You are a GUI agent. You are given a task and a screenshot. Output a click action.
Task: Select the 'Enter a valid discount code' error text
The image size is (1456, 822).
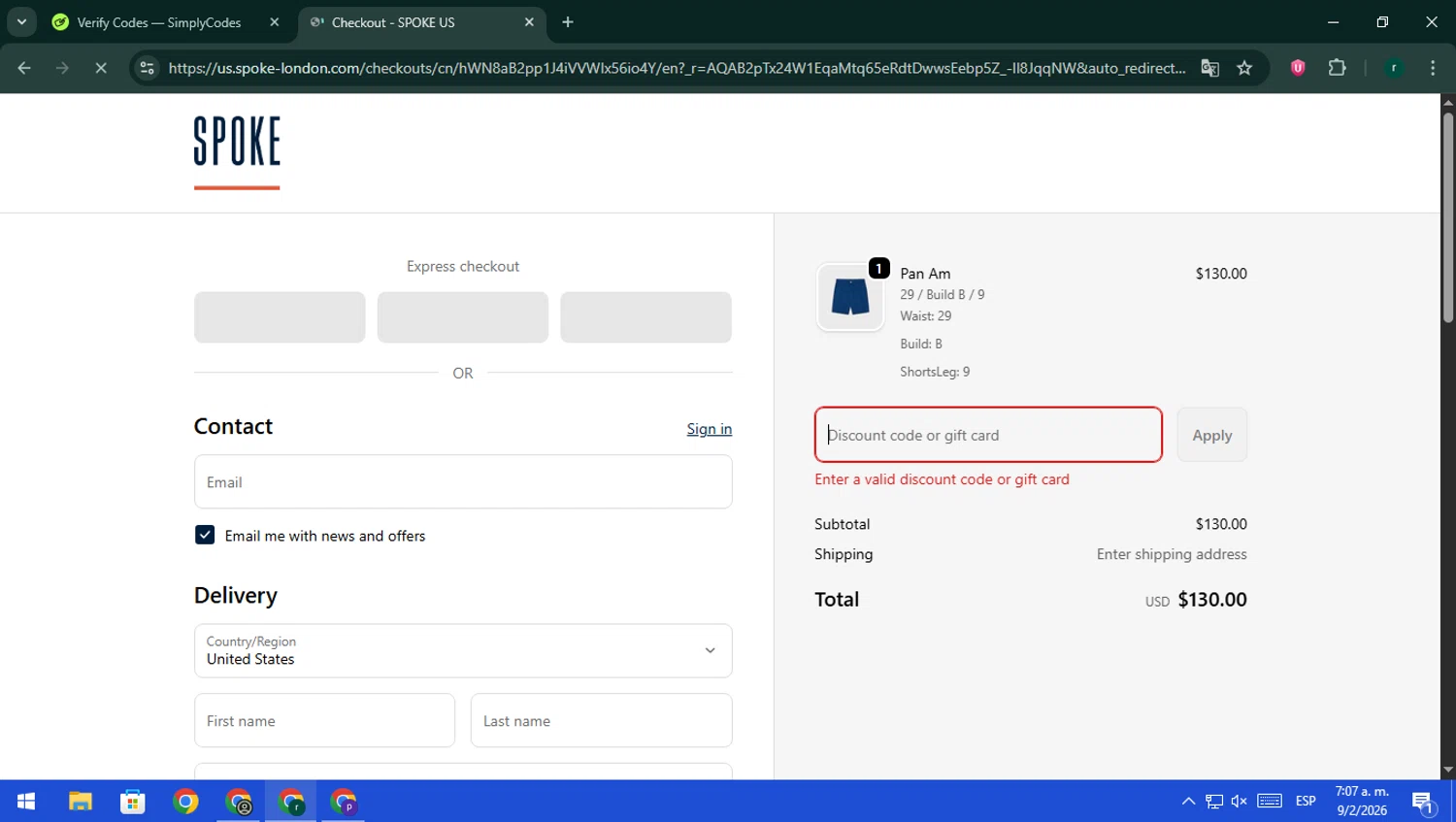(942, 479)
